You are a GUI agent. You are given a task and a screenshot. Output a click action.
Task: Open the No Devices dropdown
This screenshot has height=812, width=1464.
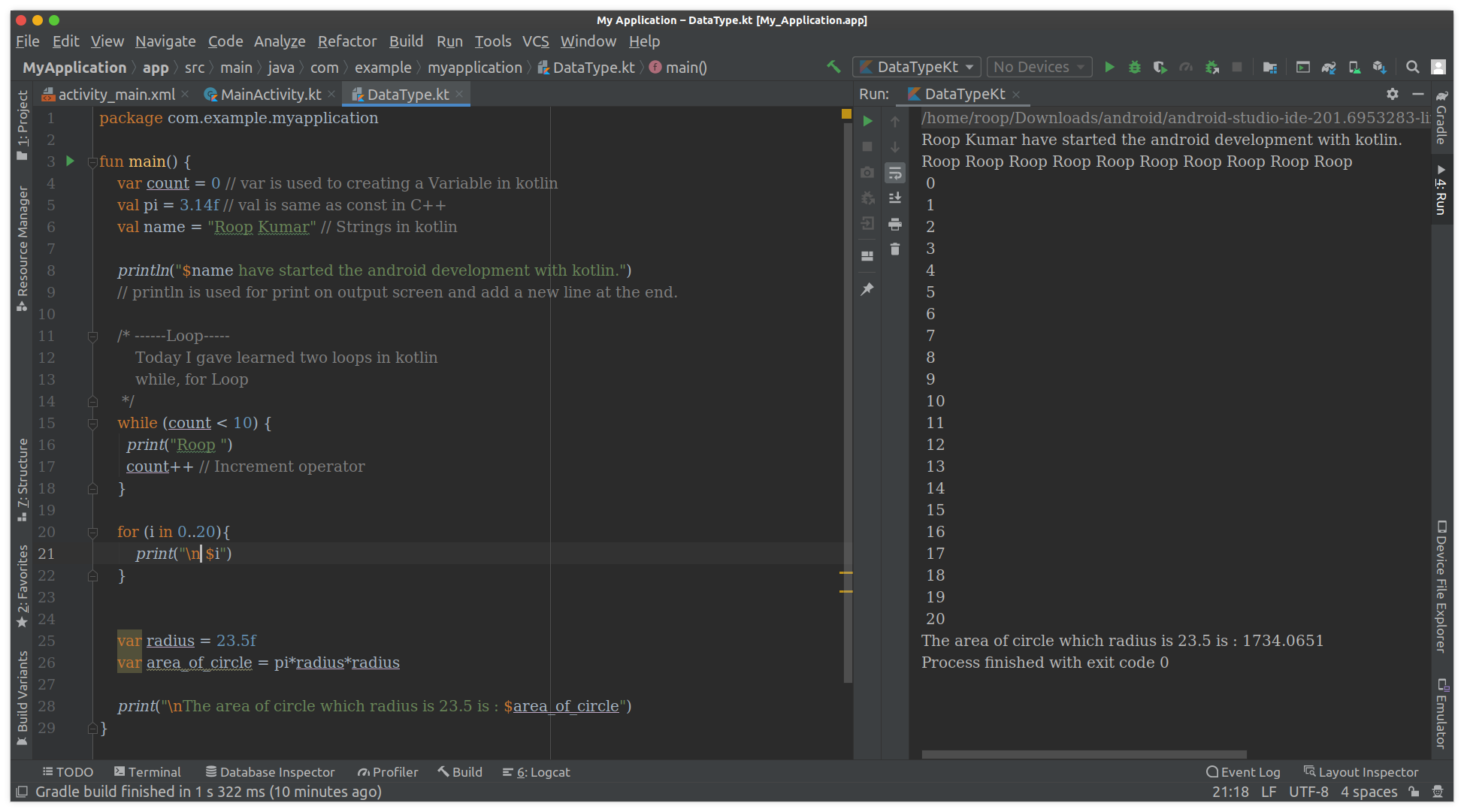point(1039,67)
